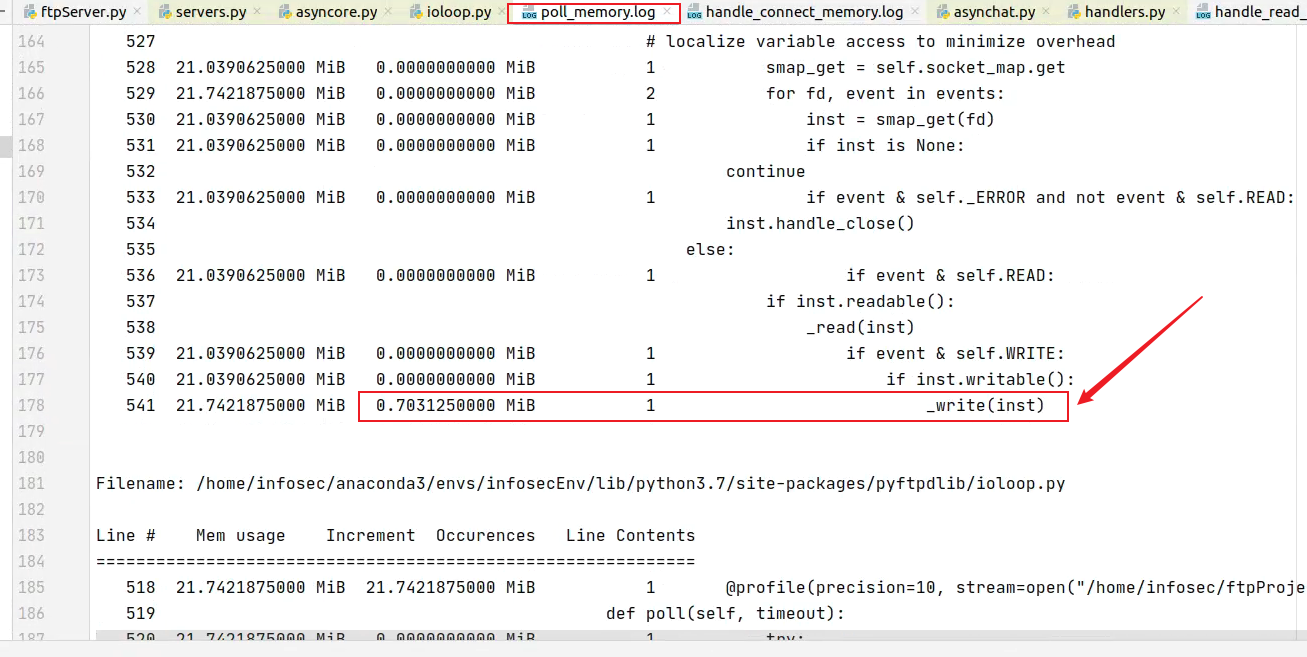Open the partially visible handle_read log tab
This screenshot has width=1307, height=657.
click(x=1259, y=13)
